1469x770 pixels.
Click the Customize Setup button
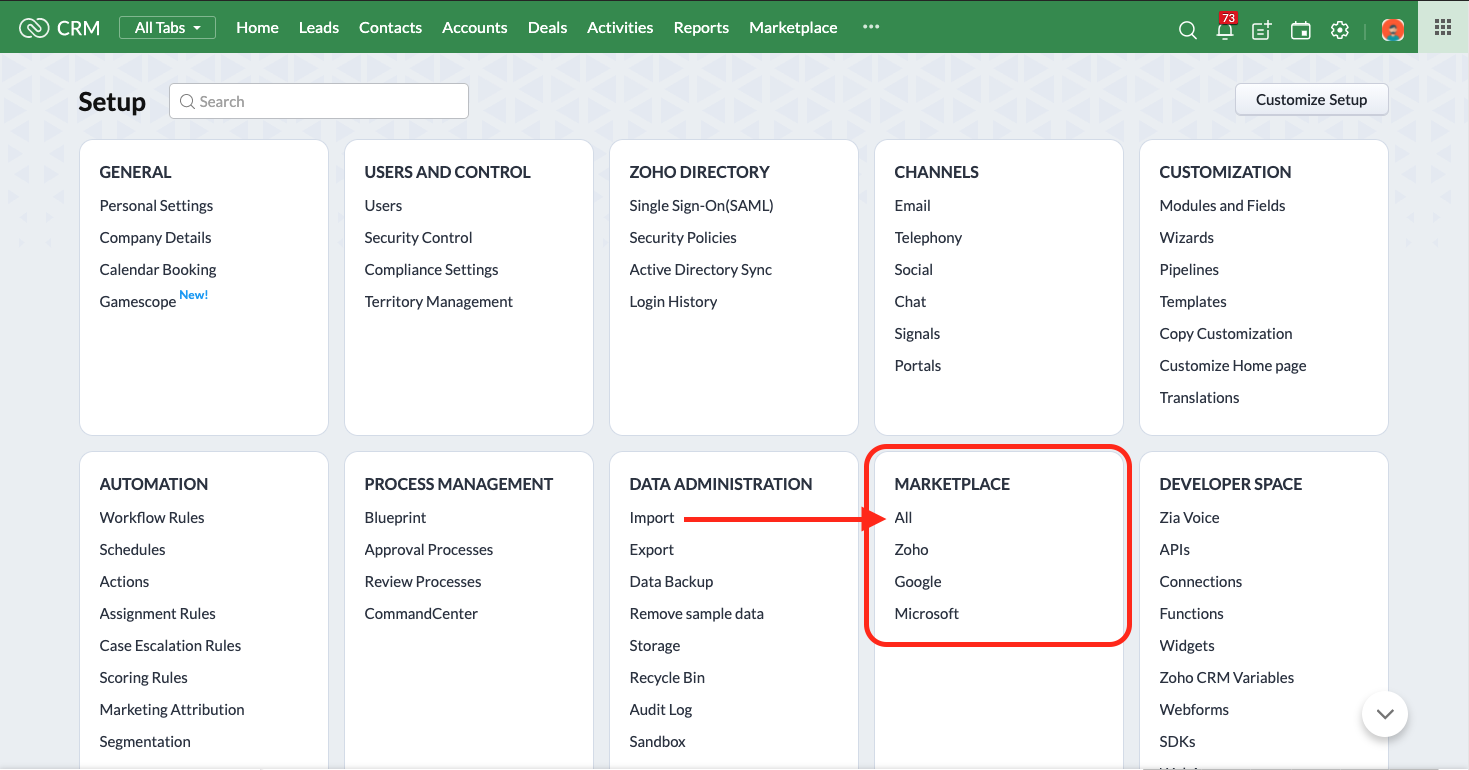click(1312, 100)
